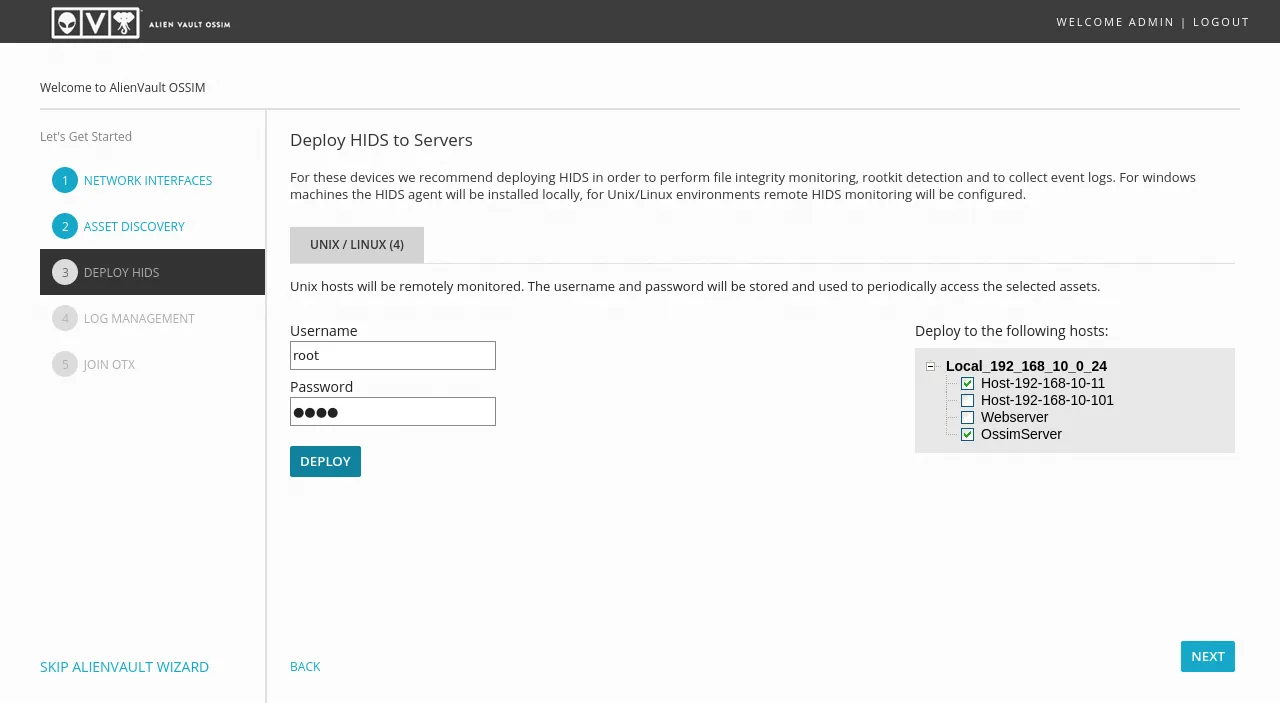
Task: Focus the Username input field
Action: pyautogui.click(x=392, y=355)
